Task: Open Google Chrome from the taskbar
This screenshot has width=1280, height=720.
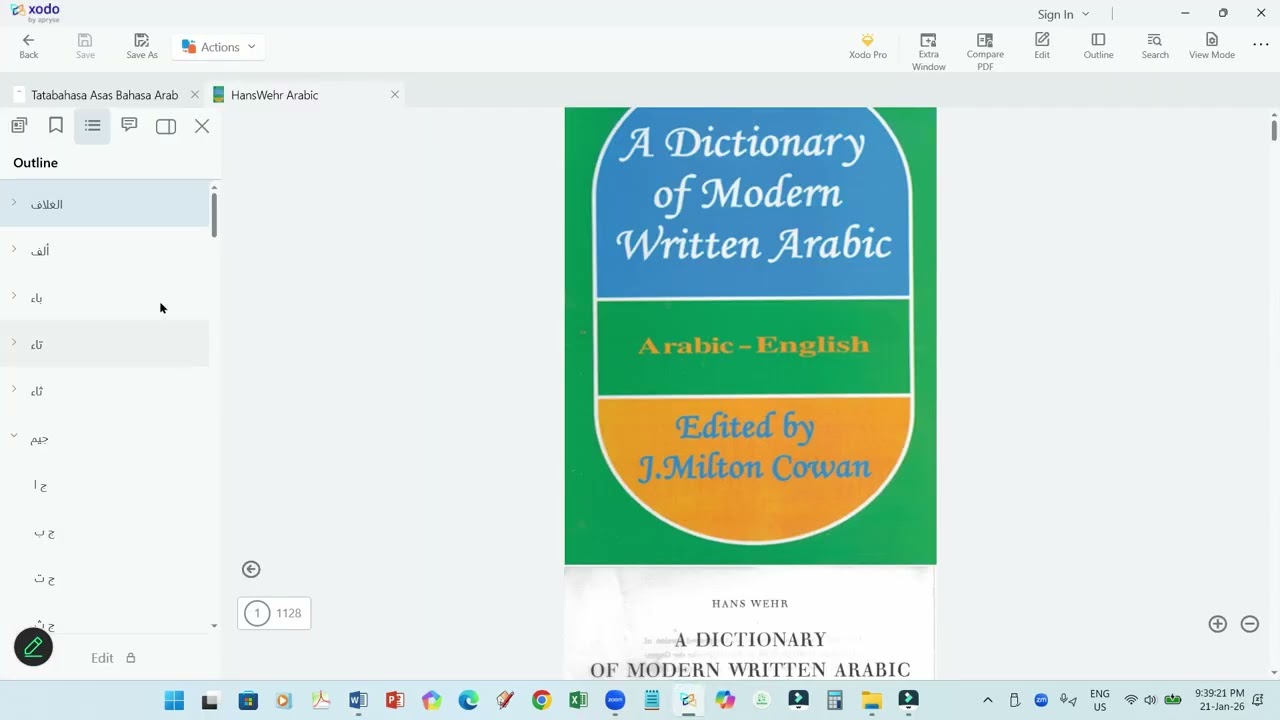Action: (x=541, y=700)
